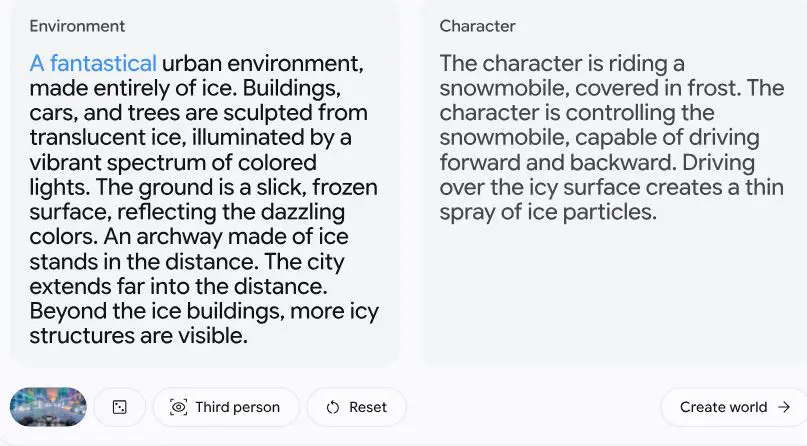The width and height of the screenshot is (807, 446).
Task: Click the highlighted "A fantastical" text
Action: tap(93, 64)
